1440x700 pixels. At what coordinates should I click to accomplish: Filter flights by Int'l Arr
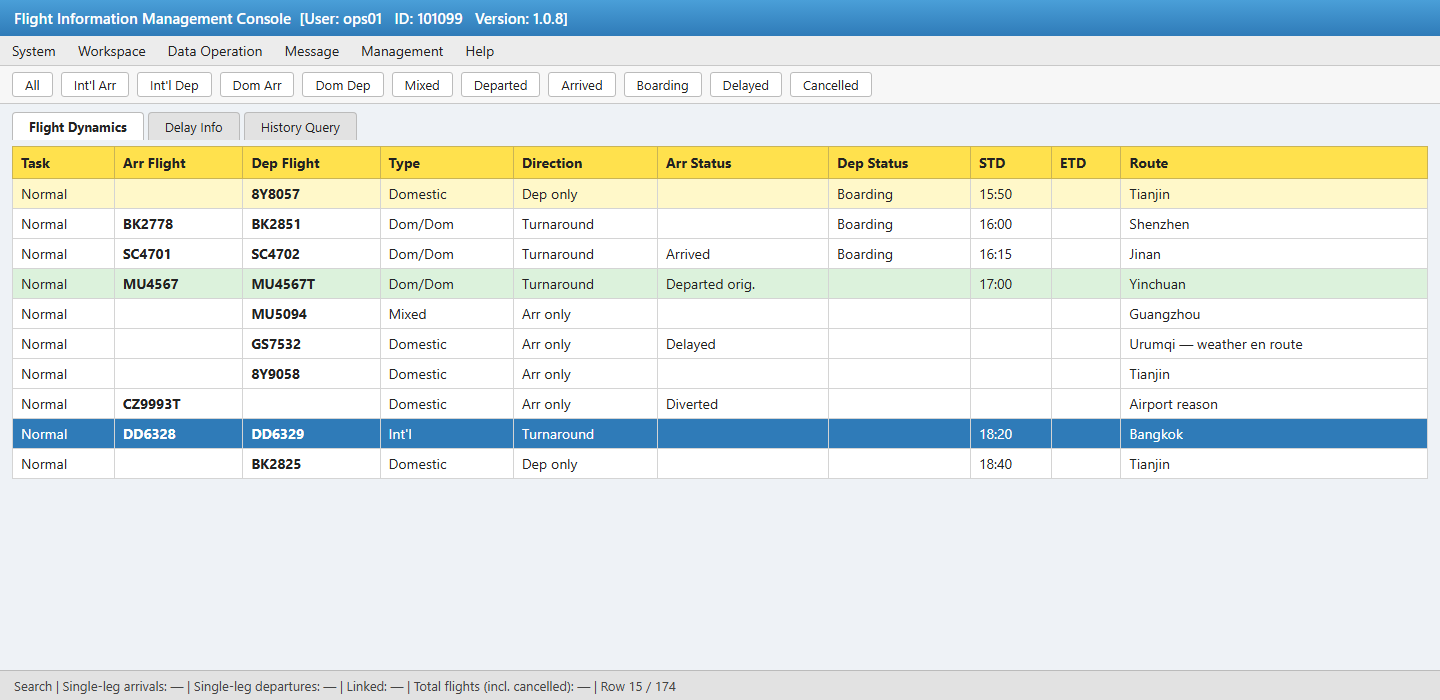[95, 85]
